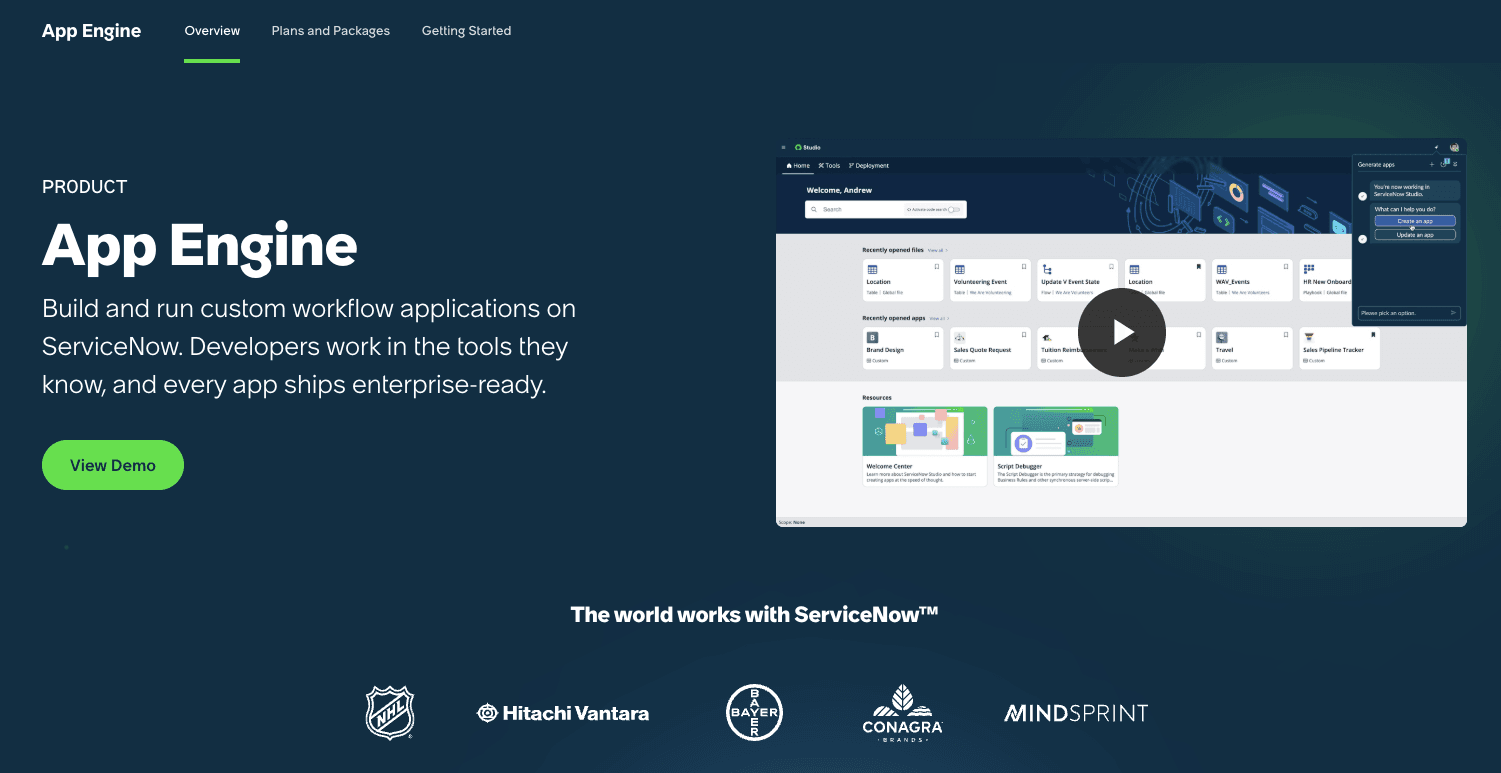Image resolution: width=1501 pixels, height=773 pixels.
Task: Click the Conagra Brands logo
Action: [903, 713]
